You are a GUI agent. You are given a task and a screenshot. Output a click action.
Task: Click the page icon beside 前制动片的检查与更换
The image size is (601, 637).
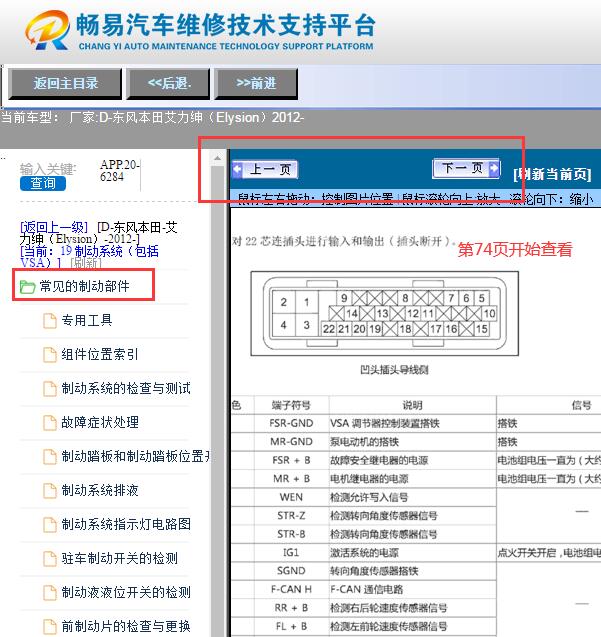click(x=50, y=627)
